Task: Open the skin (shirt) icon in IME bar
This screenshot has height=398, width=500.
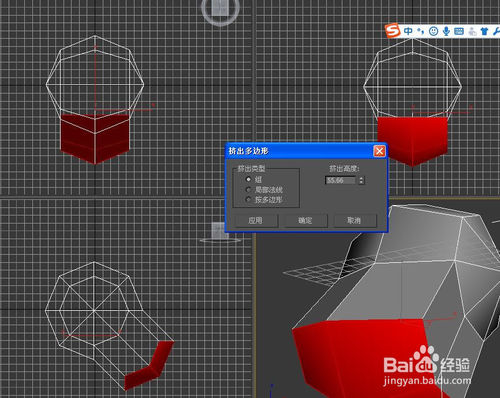Action: pos(484,31)
